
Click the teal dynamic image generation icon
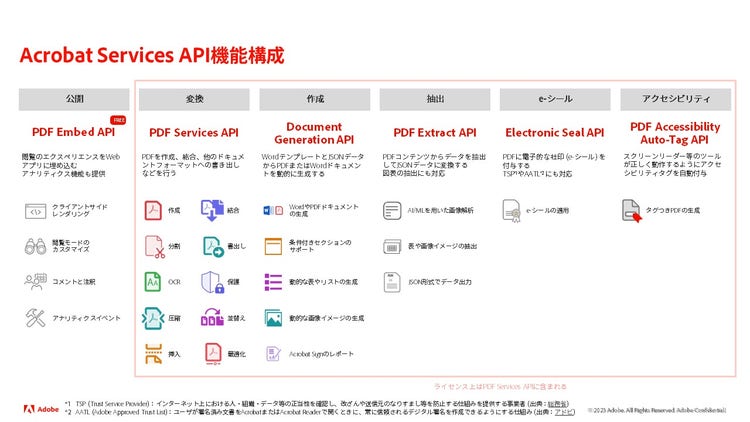(x=273, y=318)
